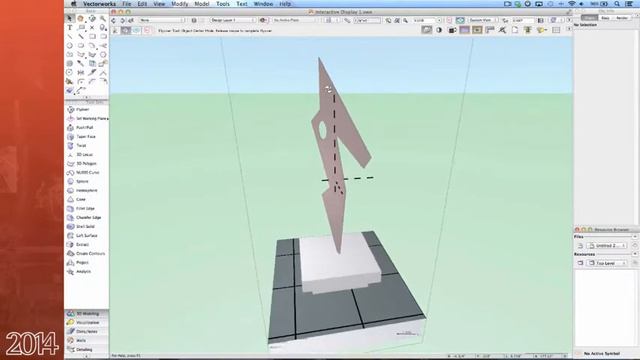Click the zoom magnifier tool in Basic palette
Image resolution: width=640 pixels, height=360 pixels.
pos(103,18)
